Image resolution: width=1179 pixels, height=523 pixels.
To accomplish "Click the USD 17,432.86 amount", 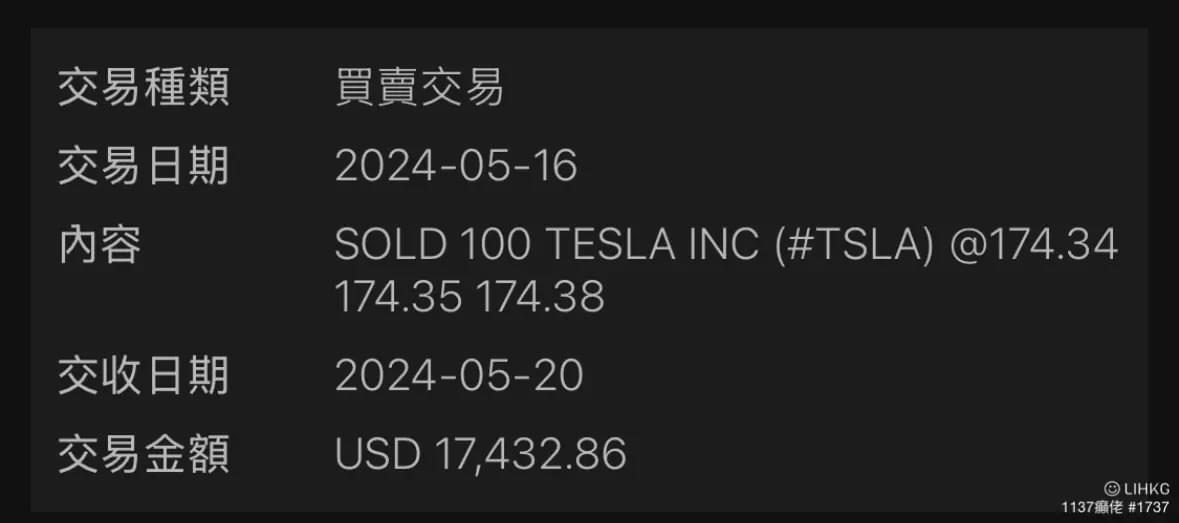I will [x=480, y=454].
